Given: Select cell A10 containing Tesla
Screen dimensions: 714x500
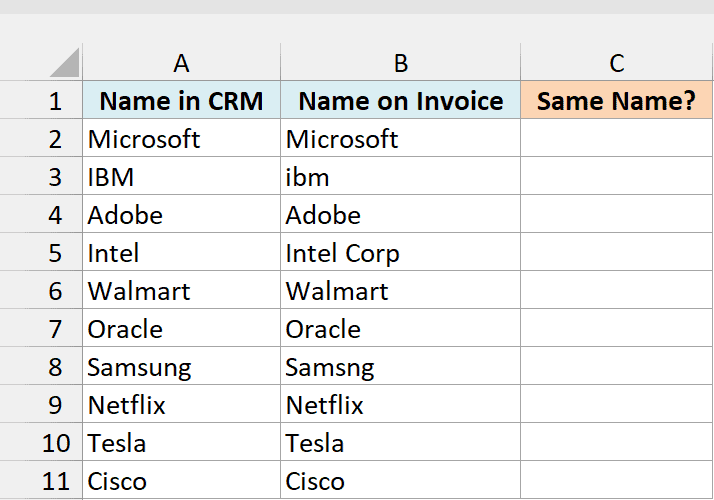Looking at the screenshot, I should (182, 443).
